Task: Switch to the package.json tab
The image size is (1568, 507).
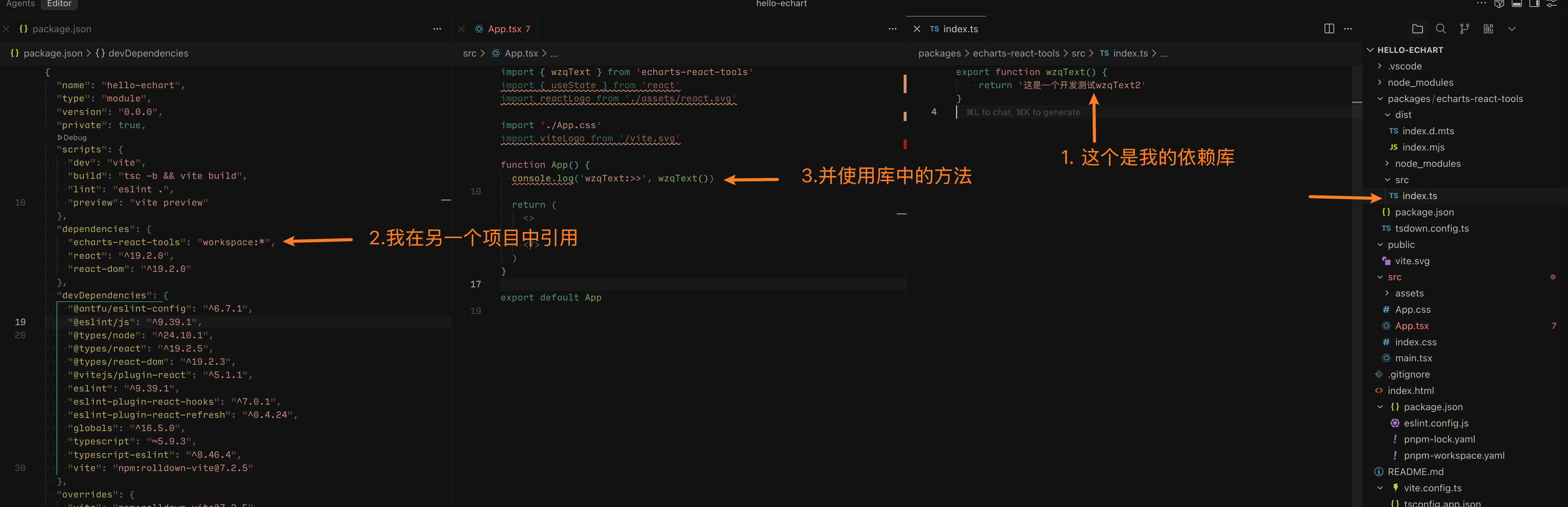Action: (x=61, y=29)
